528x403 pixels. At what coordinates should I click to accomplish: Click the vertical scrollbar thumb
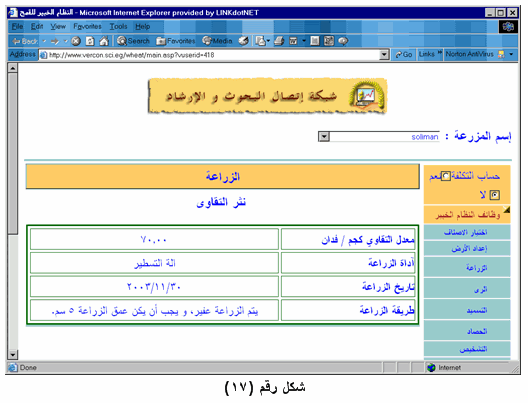[x=12, y=154]
